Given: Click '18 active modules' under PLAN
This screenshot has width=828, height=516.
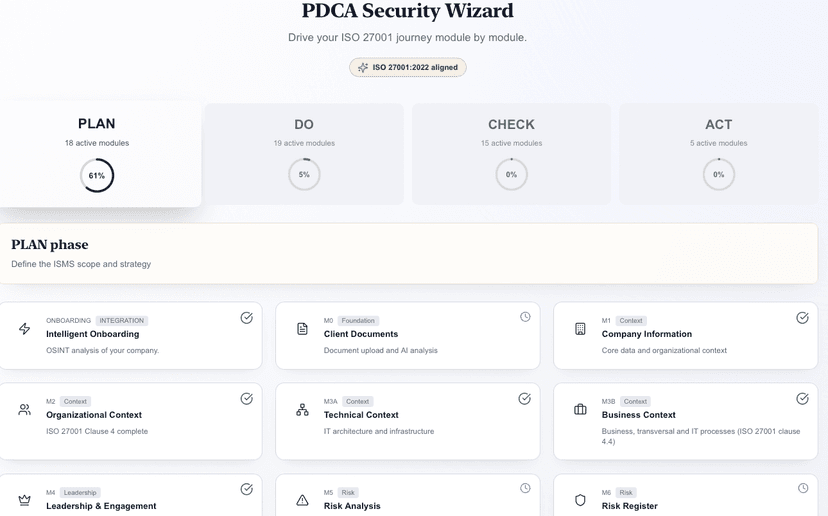Looking at the screenshot, I should (97, 143).
